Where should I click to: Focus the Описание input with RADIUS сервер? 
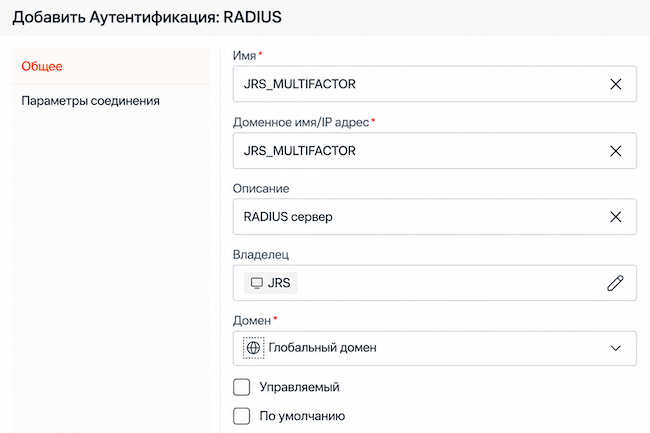click(x=434, y=217)
